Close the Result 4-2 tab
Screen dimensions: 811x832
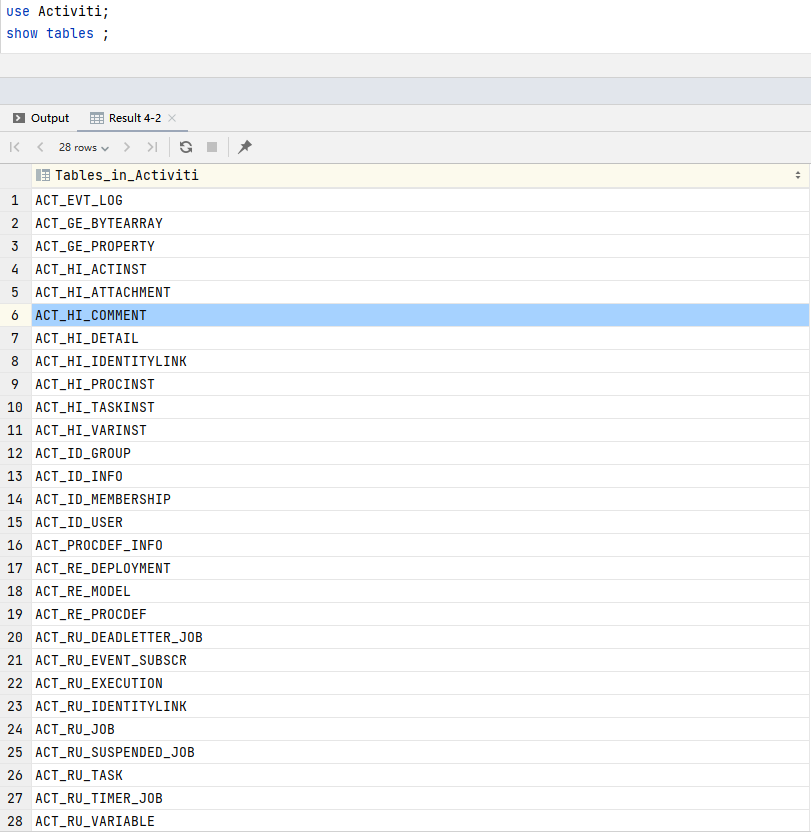pos(172,118)
